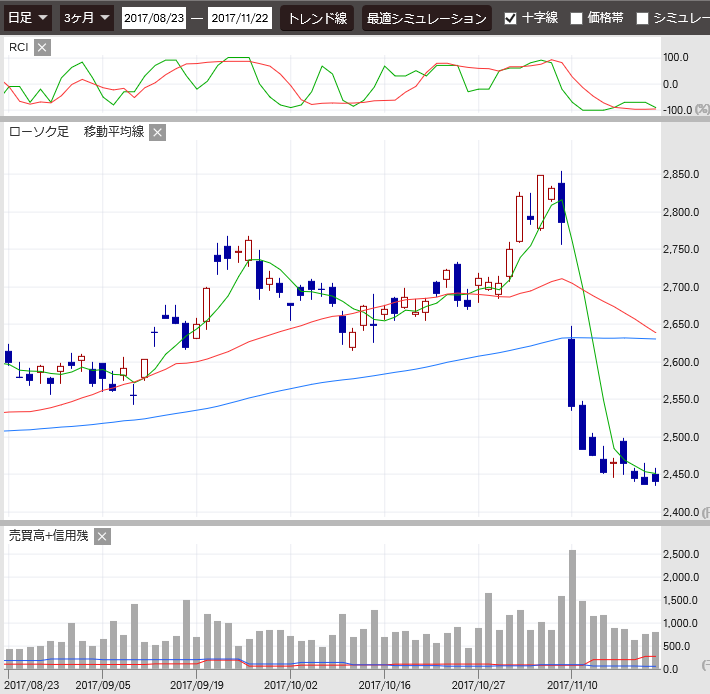
Task: Click the 移動平均線 label in chart header
Action: [114, 132]
